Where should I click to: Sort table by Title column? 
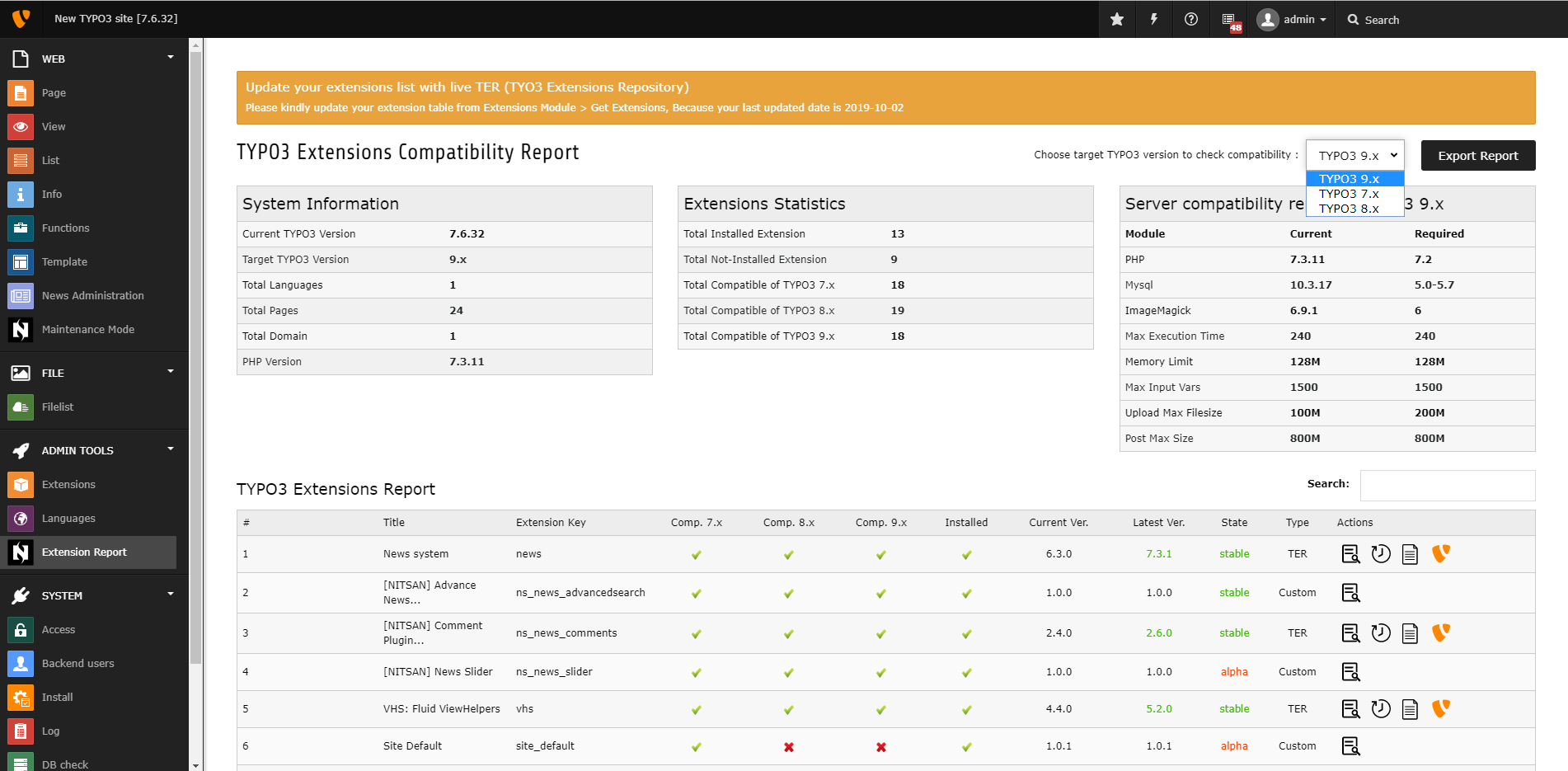pyautogui.click(x=394, y=523)
